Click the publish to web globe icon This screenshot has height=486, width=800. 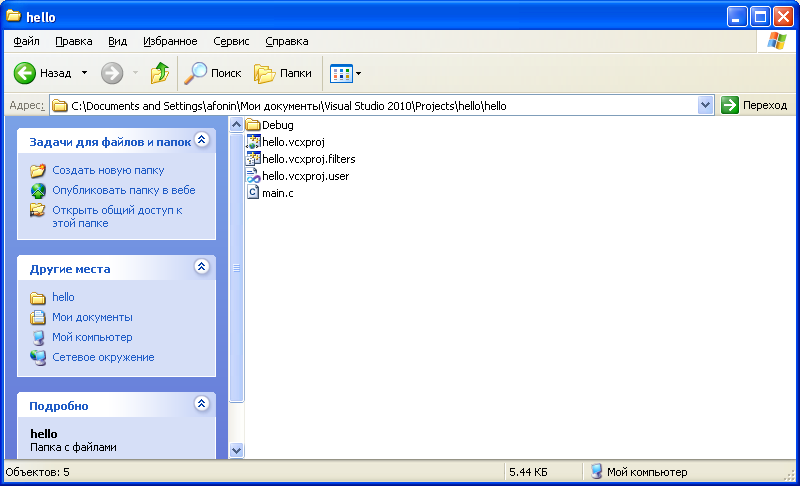click(x=38, y=191)
